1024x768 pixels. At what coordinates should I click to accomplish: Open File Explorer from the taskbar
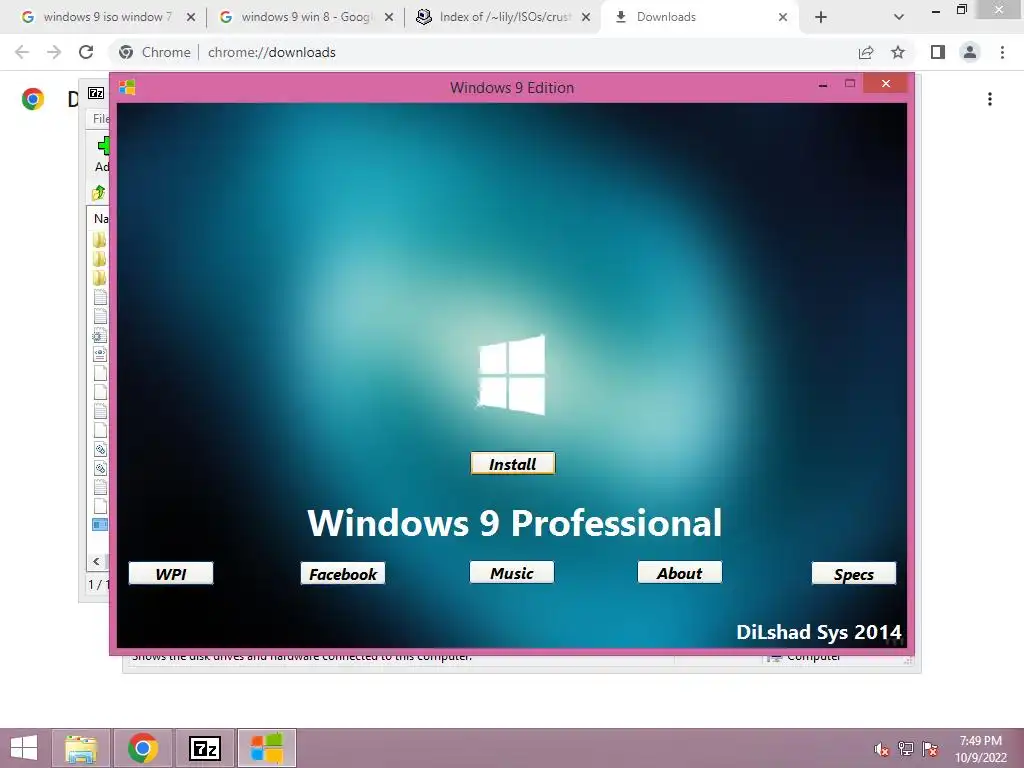click(x=81, y=748)
